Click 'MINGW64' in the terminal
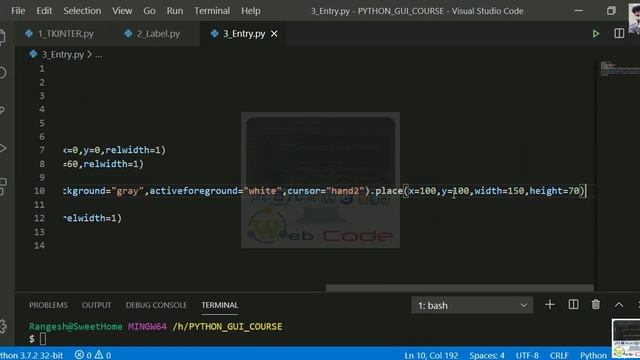 click(147, 327)
